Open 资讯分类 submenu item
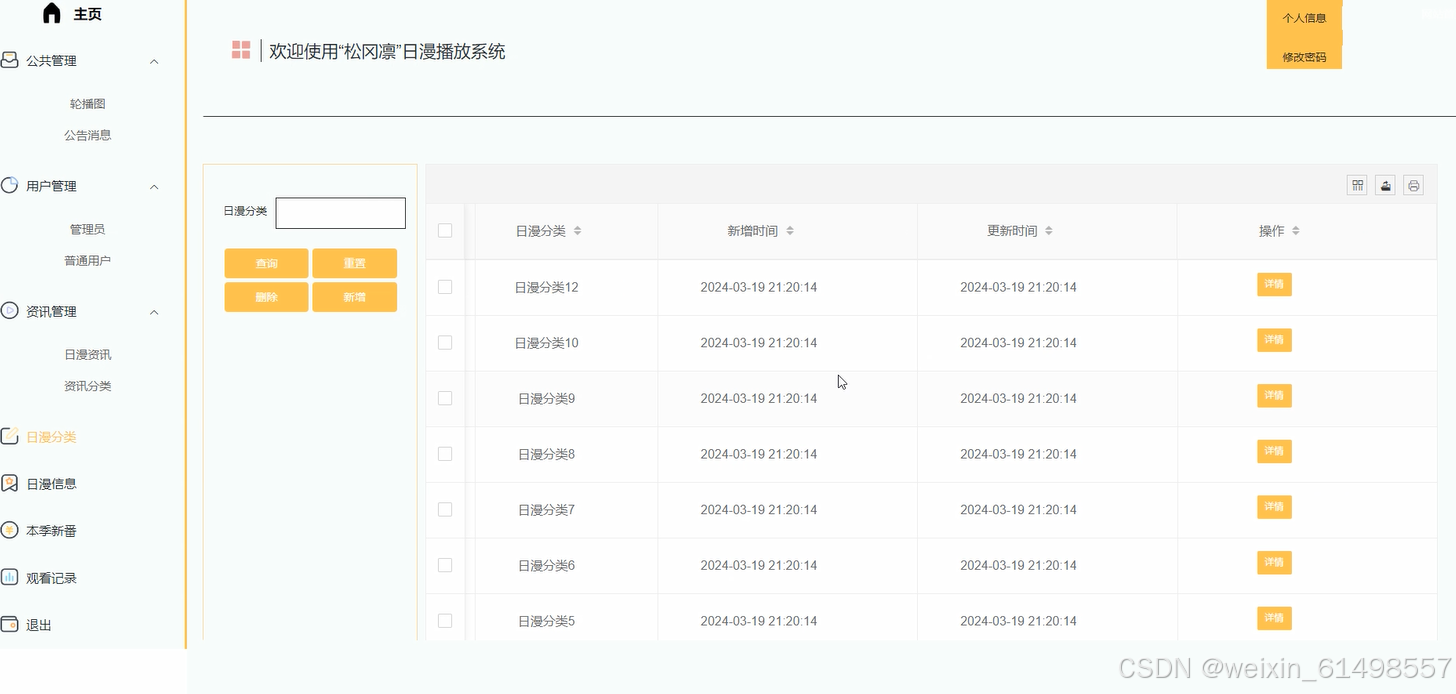 click(x=88, y=386)
